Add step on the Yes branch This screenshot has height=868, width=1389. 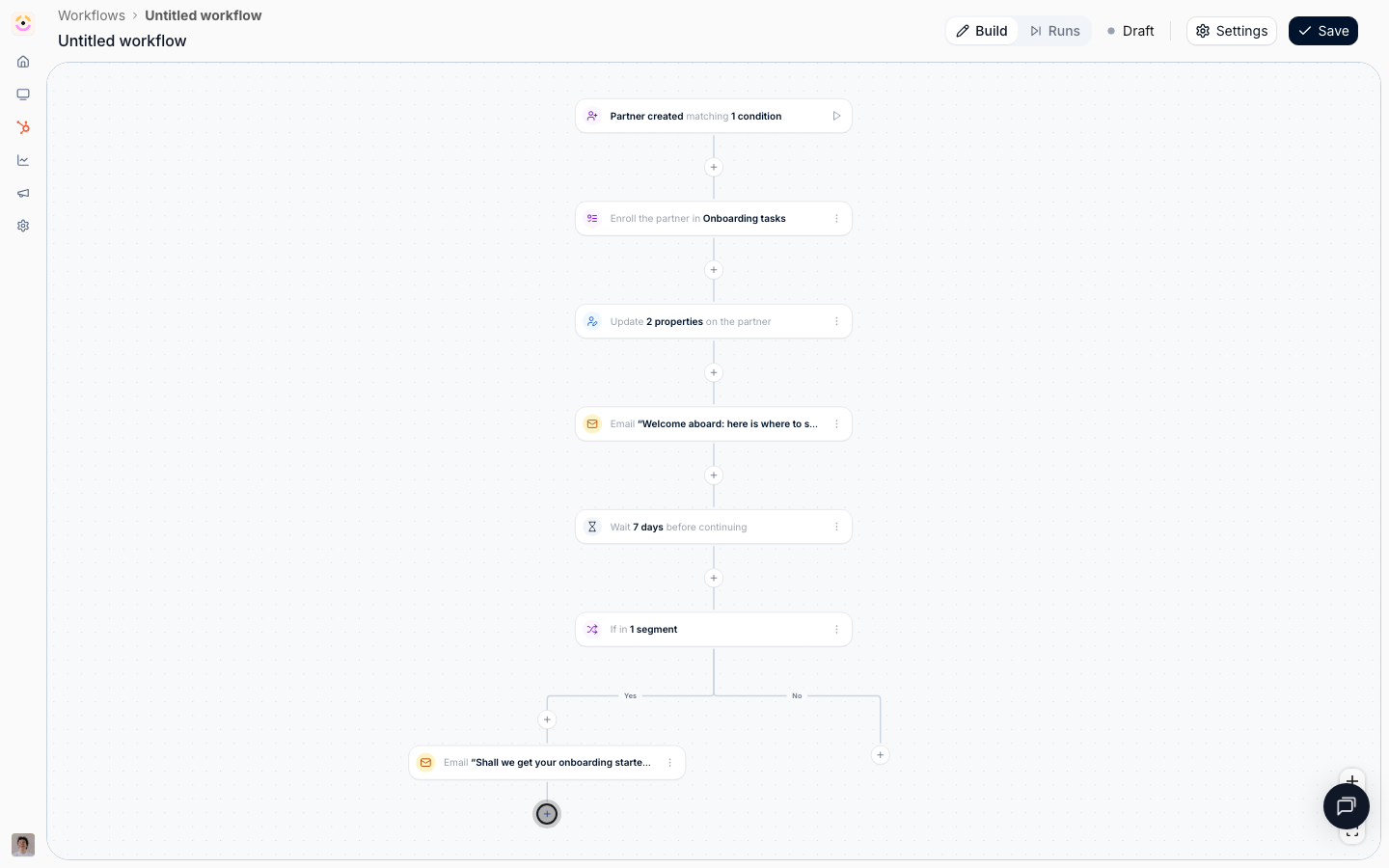(547, 719)
